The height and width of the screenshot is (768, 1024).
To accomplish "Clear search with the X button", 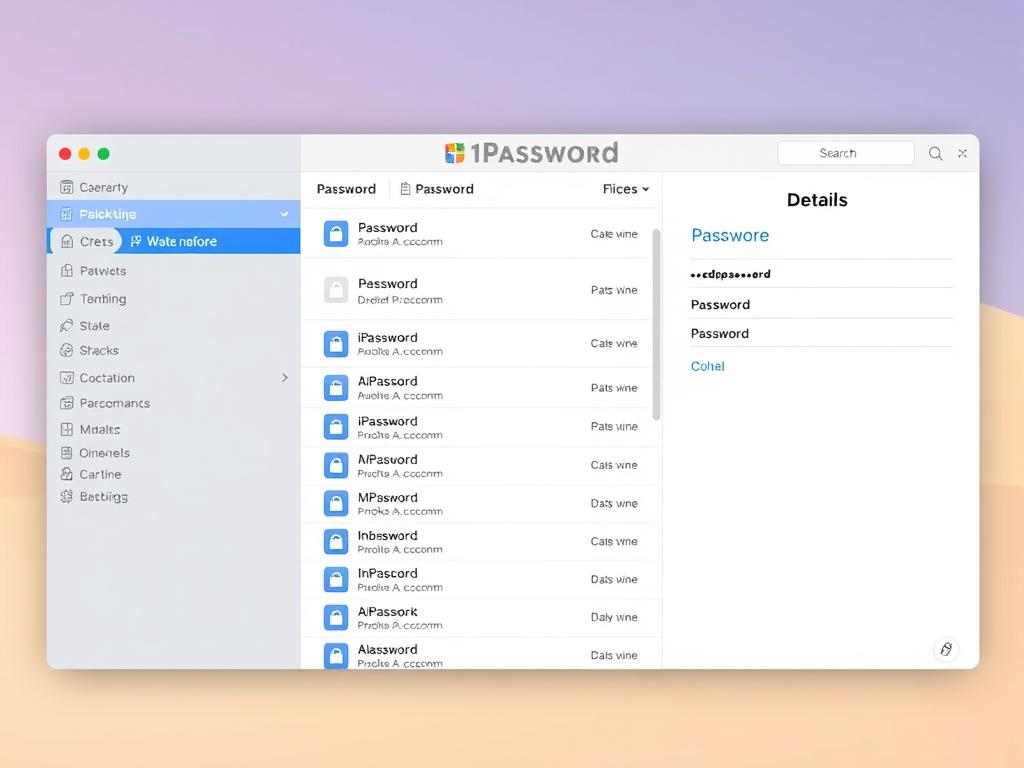I will click(x=962, y=153).
